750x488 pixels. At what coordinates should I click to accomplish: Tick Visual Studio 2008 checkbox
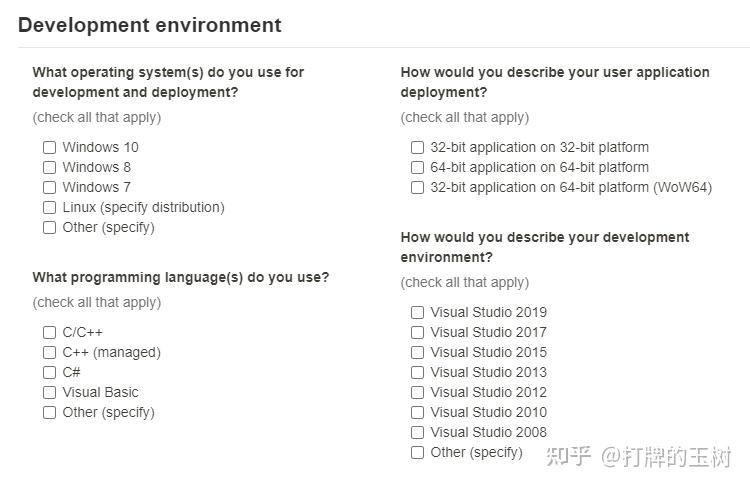[417, 433]
